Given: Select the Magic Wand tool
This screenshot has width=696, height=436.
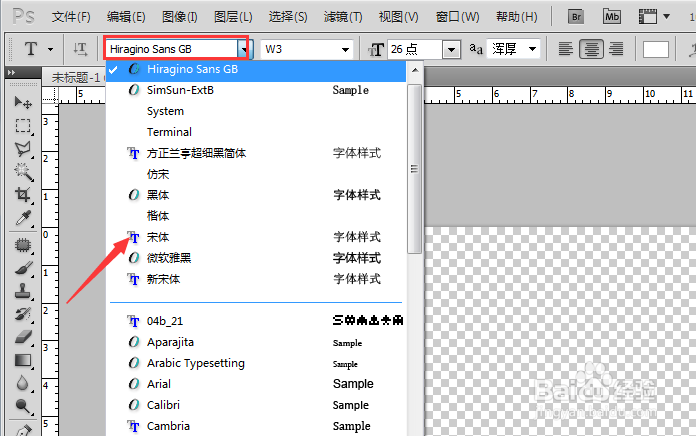Looking at the screenshot, I should coord(23,172).
